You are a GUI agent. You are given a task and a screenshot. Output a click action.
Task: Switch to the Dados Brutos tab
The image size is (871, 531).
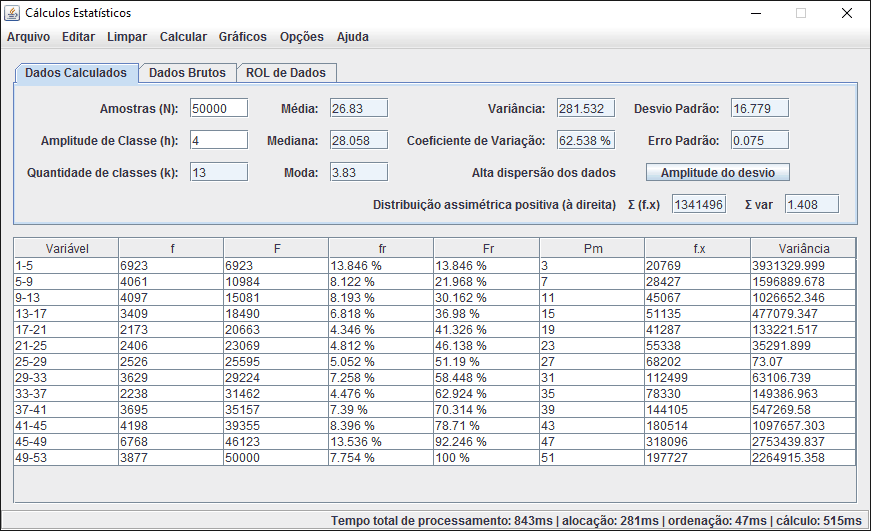[x=188, y=73]
